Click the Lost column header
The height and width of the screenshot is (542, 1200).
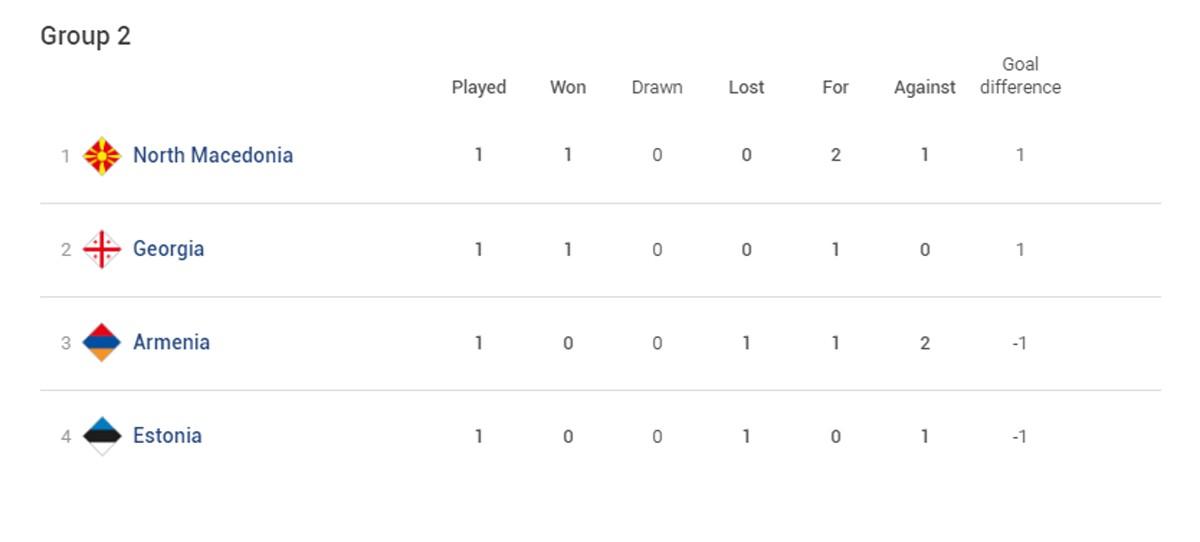746,87
